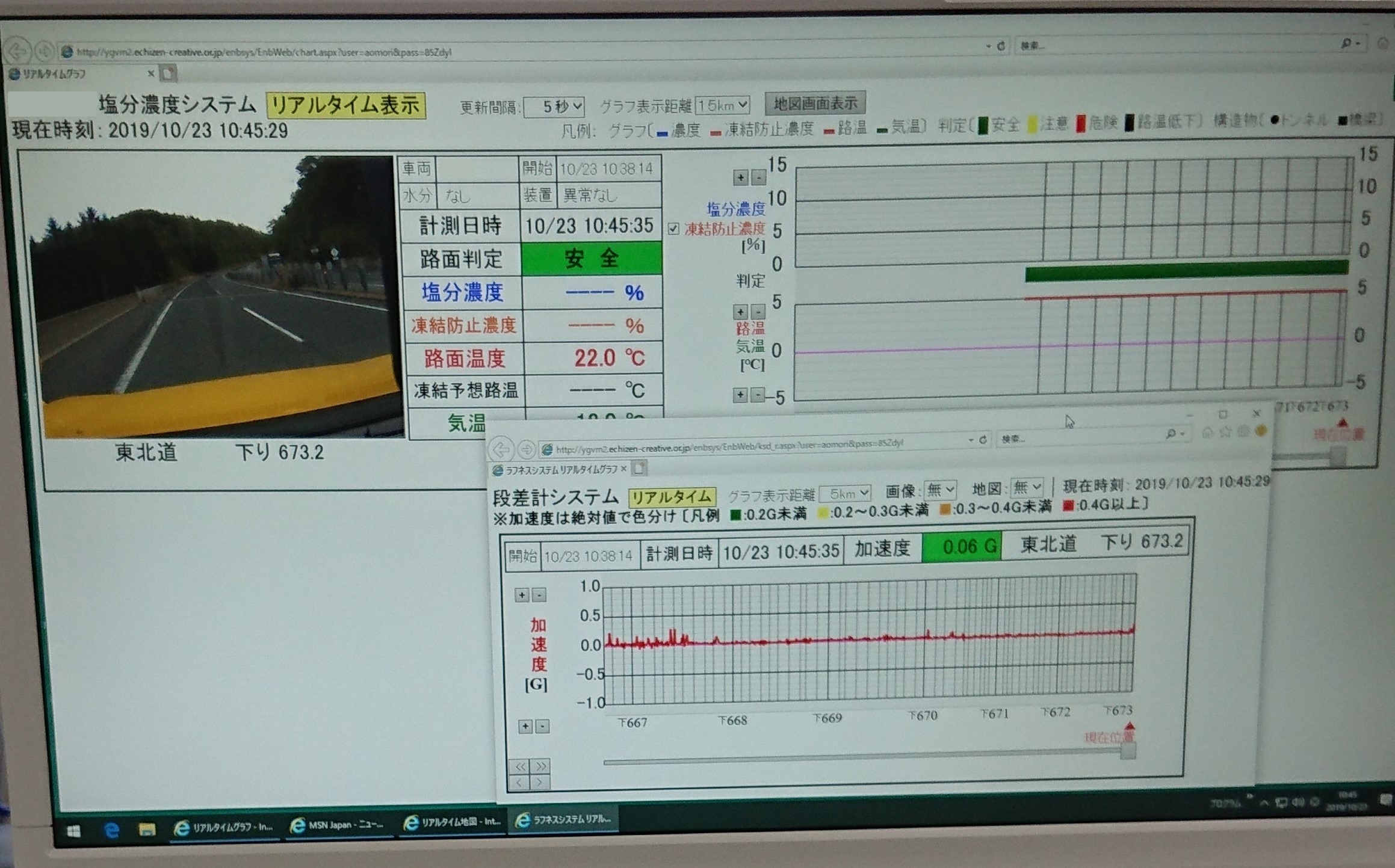Click plus button above the 路温 label
Image resolution: width=1395 pixels, height=868 pixels.
[740, 312]
